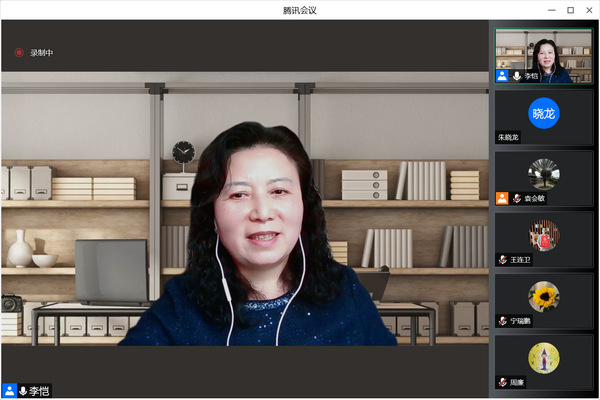Select the 晓龙 blue circle avatar tile

(x=544, y=113)
